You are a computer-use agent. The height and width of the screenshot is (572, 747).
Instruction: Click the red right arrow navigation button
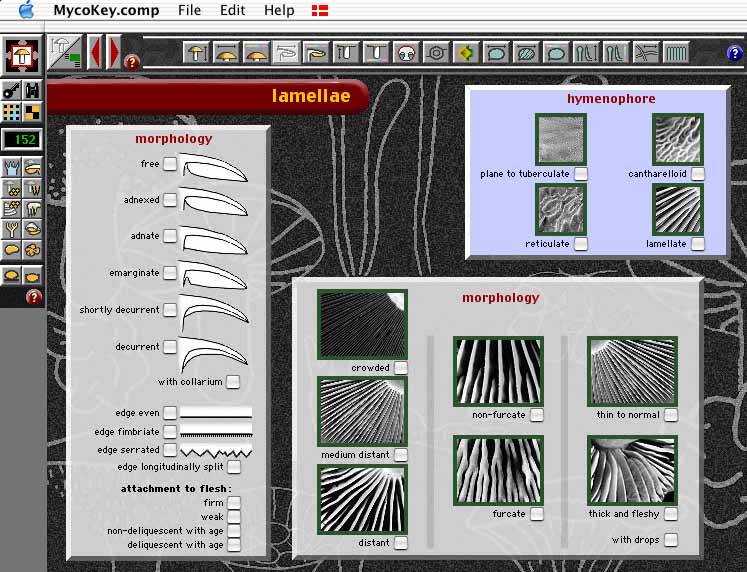[114, 52]
